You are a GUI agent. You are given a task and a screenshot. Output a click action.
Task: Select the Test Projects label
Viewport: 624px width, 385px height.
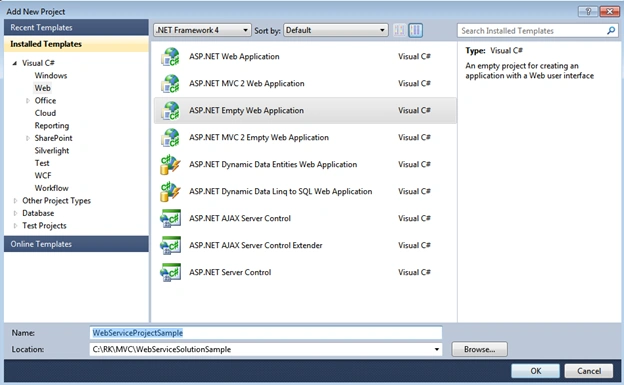click(44, 226)
